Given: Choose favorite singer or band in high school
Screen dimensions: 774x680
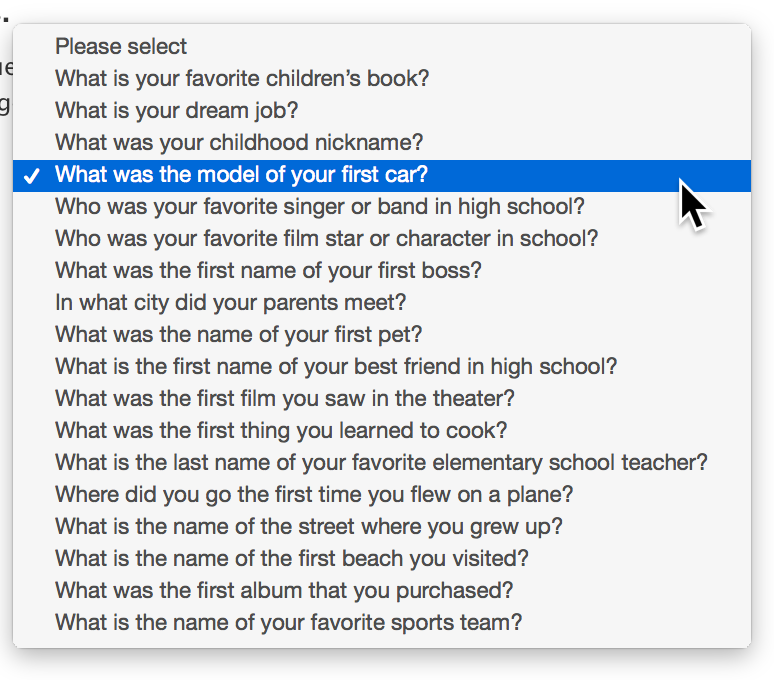Looking at the screenshot, I should (382, 207).
